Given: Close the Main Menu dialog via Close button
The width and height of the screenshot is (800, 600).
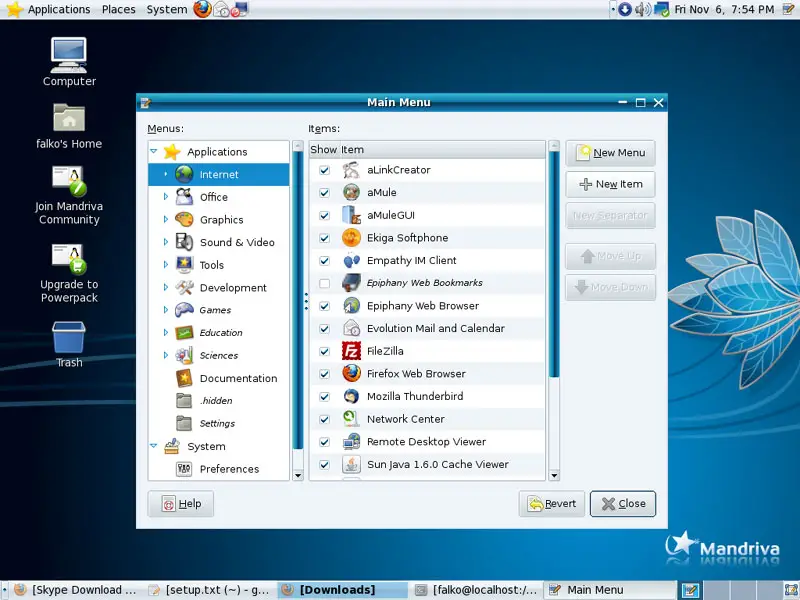Looking at the screenshot, I should coord(623,504).
